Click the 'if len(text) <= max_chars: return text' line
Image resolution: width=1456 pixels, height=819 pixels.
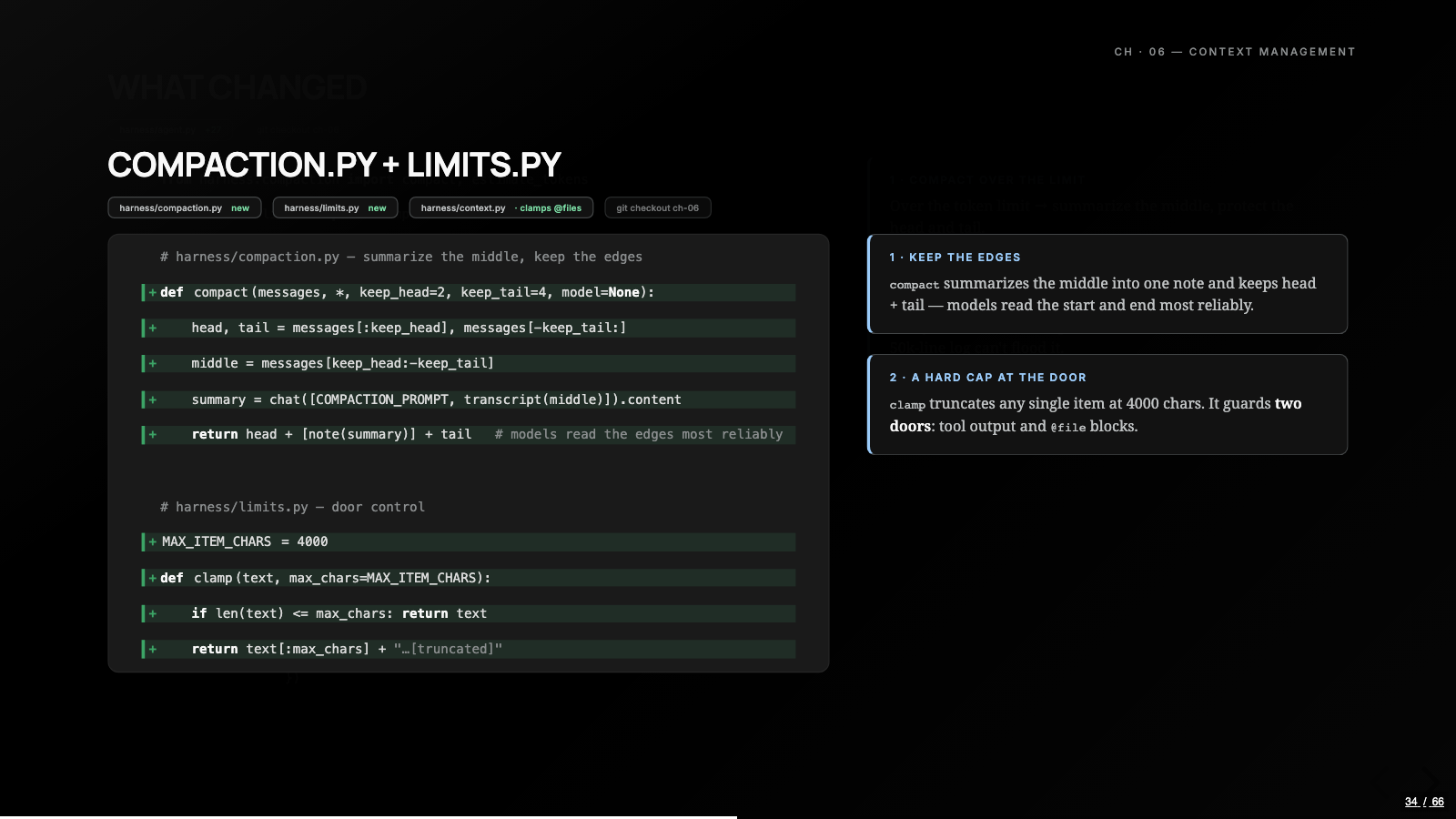tap(469, 613)
